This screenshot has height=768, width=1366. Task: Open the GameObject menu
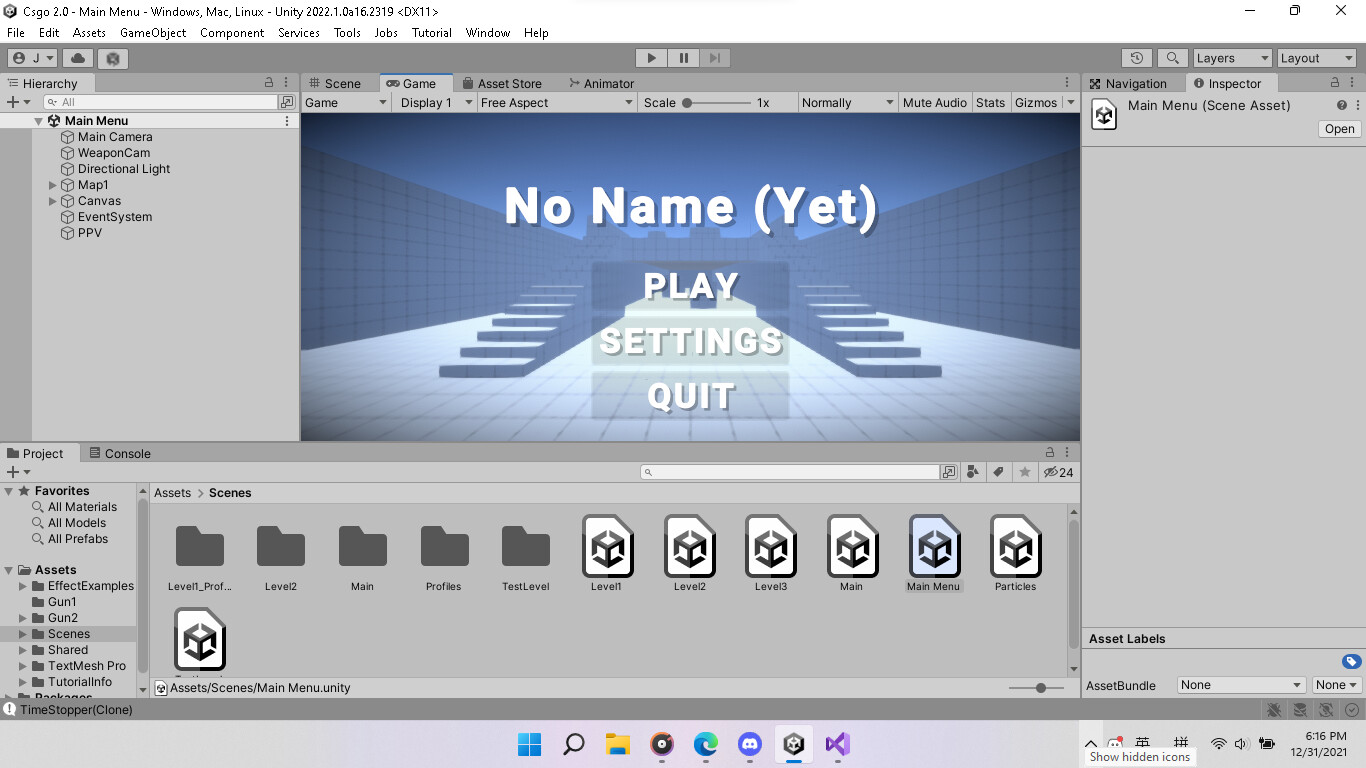(153, 32)
